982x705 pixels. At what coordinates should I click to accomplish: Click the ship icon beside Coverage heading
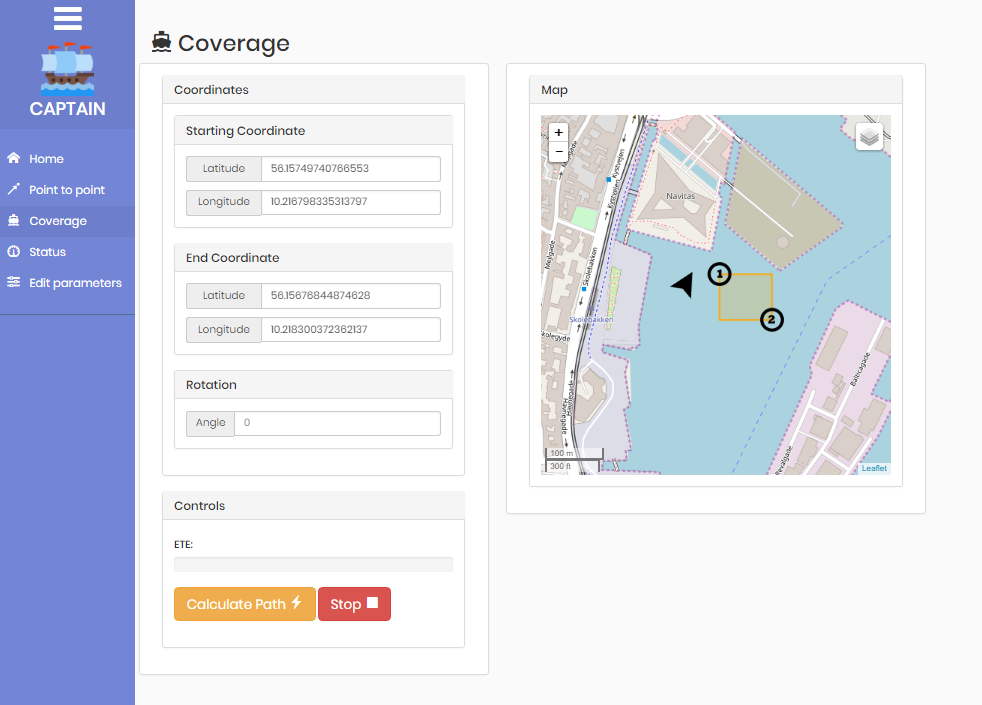[162, 42]
